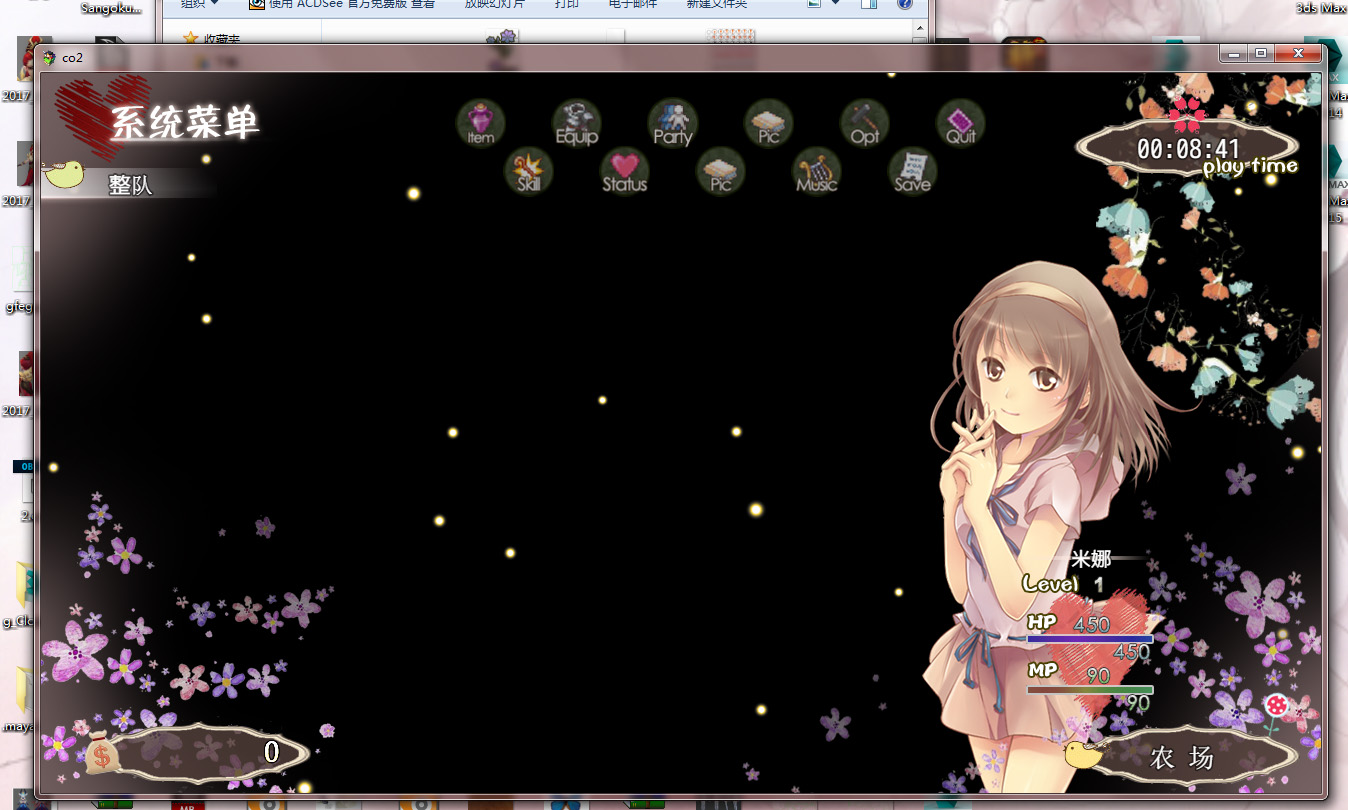Image resolution: width=1348 pixels, height=810 pixels.
Task: Click the Level 1 label
Action: tap(1063, 584)
